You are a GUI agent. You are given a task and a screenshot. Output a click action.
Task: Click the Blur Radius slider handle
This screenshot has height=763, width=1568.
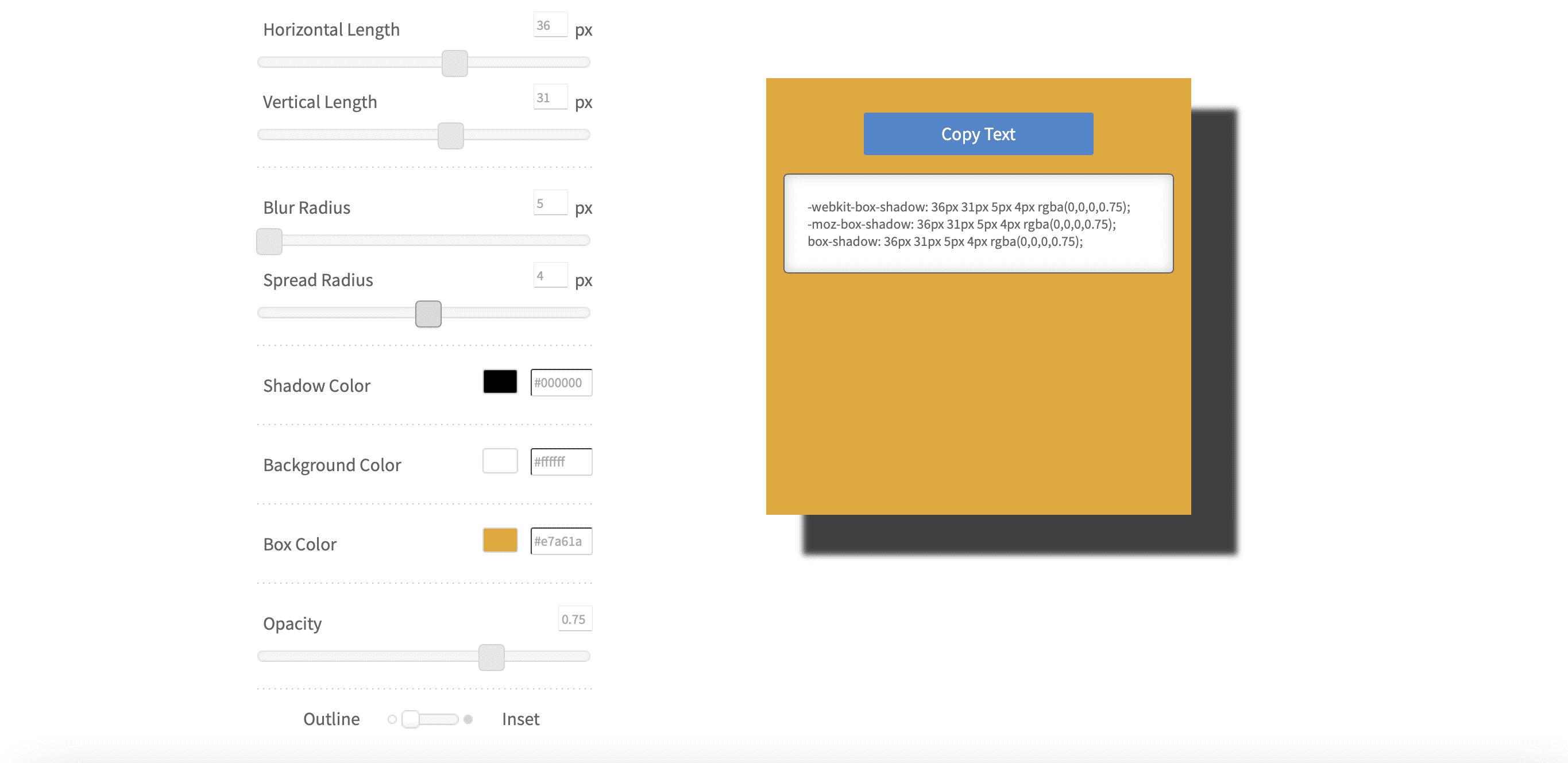269,241
